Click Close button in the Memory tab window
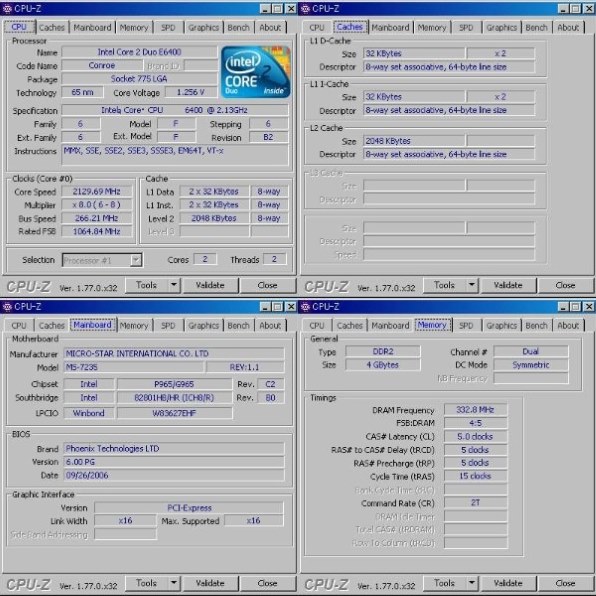596x596 pixels. (565, 583)
